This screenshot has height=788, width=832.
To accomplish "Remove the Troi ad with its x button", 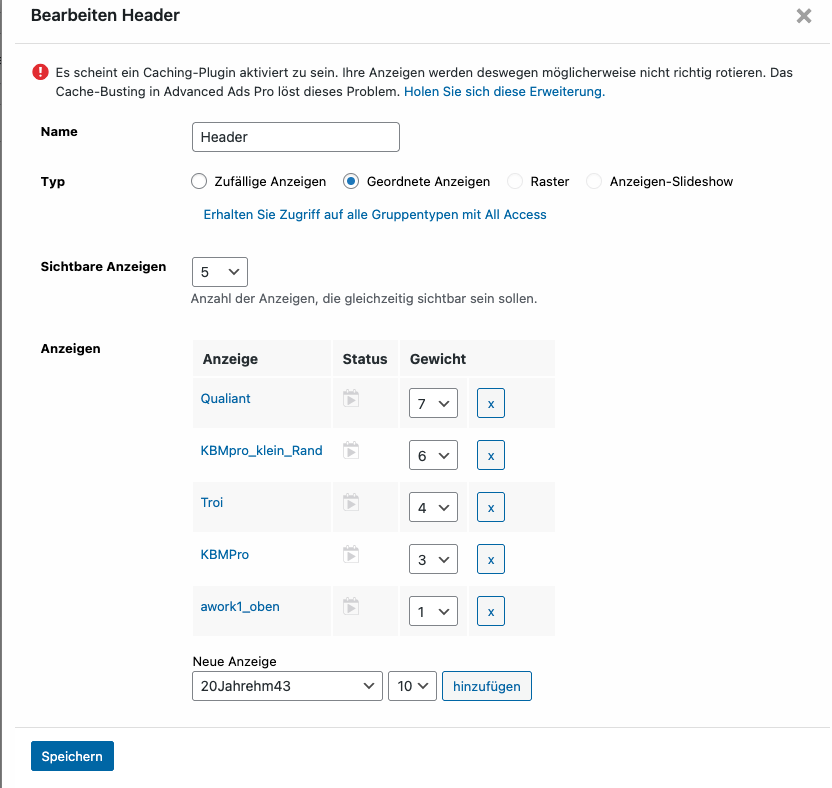I will [x=491, y=507].
